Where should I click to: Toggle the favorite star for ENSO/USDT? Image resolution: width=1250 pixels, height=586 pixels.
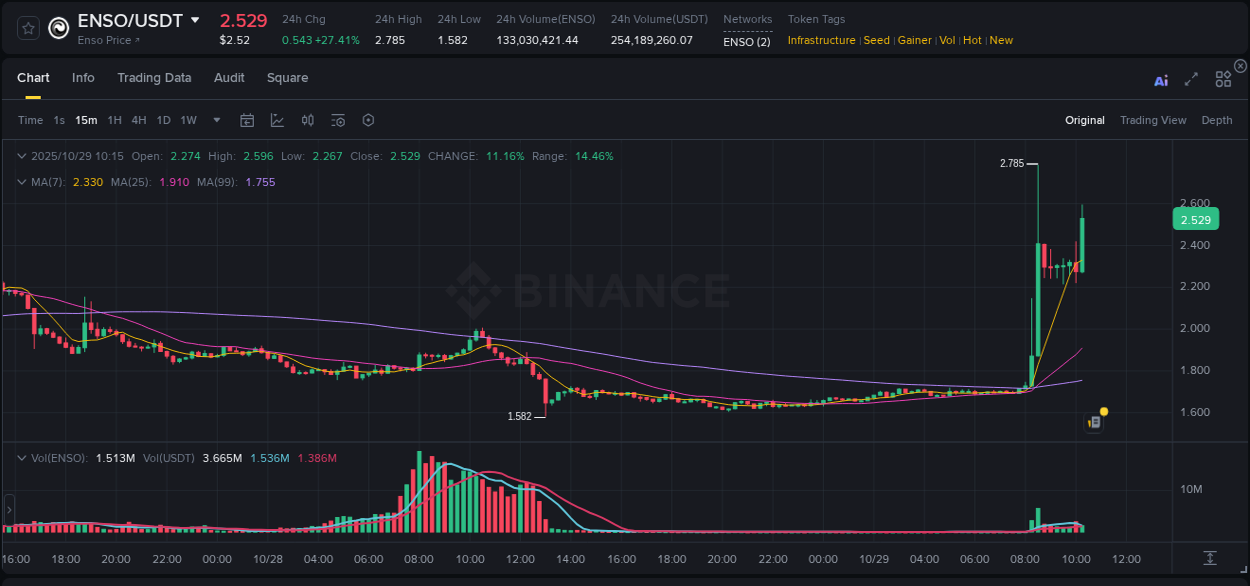point(27,27)
